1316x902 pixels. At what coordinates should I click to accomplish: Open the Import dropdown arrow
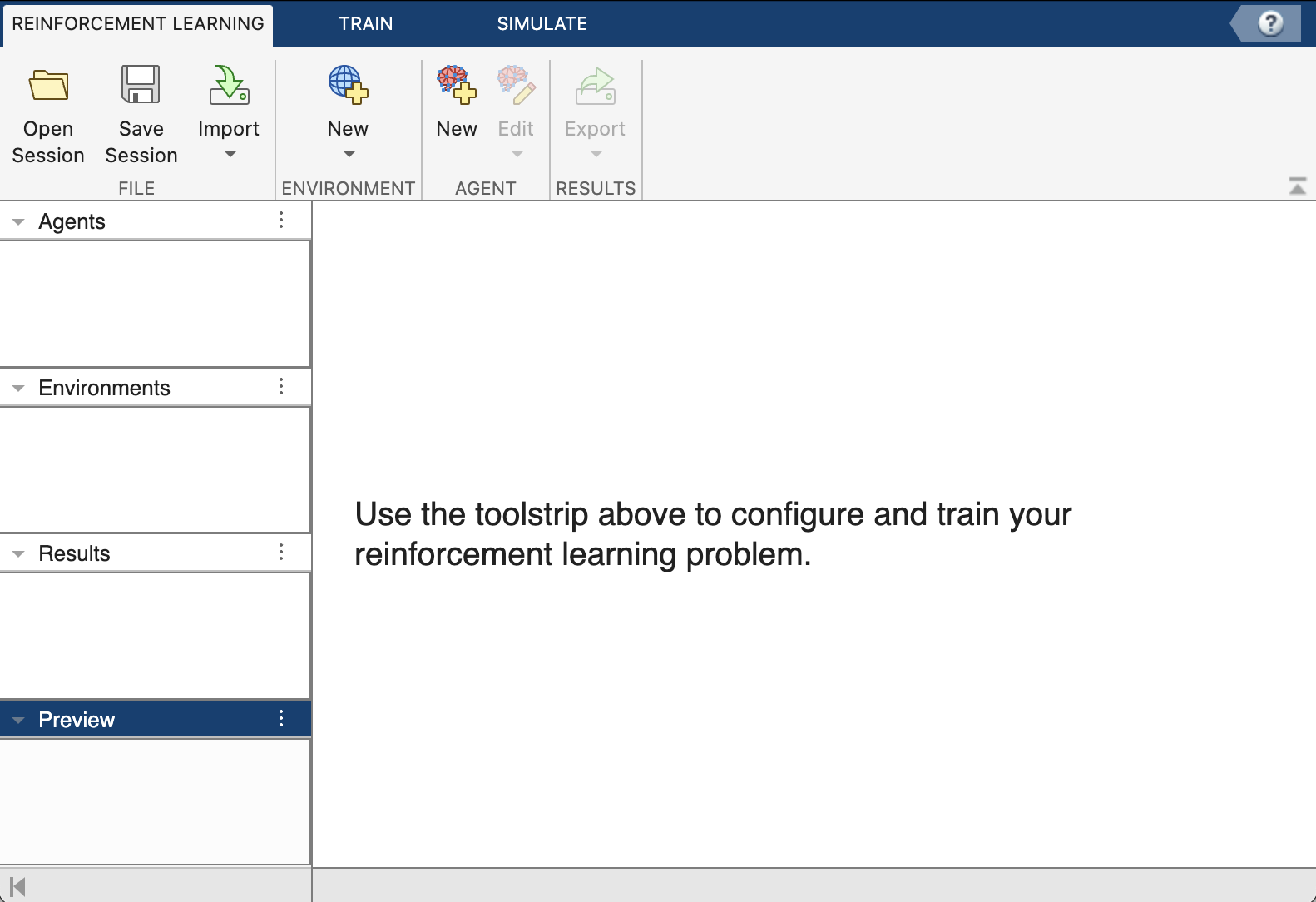[230, 154]
